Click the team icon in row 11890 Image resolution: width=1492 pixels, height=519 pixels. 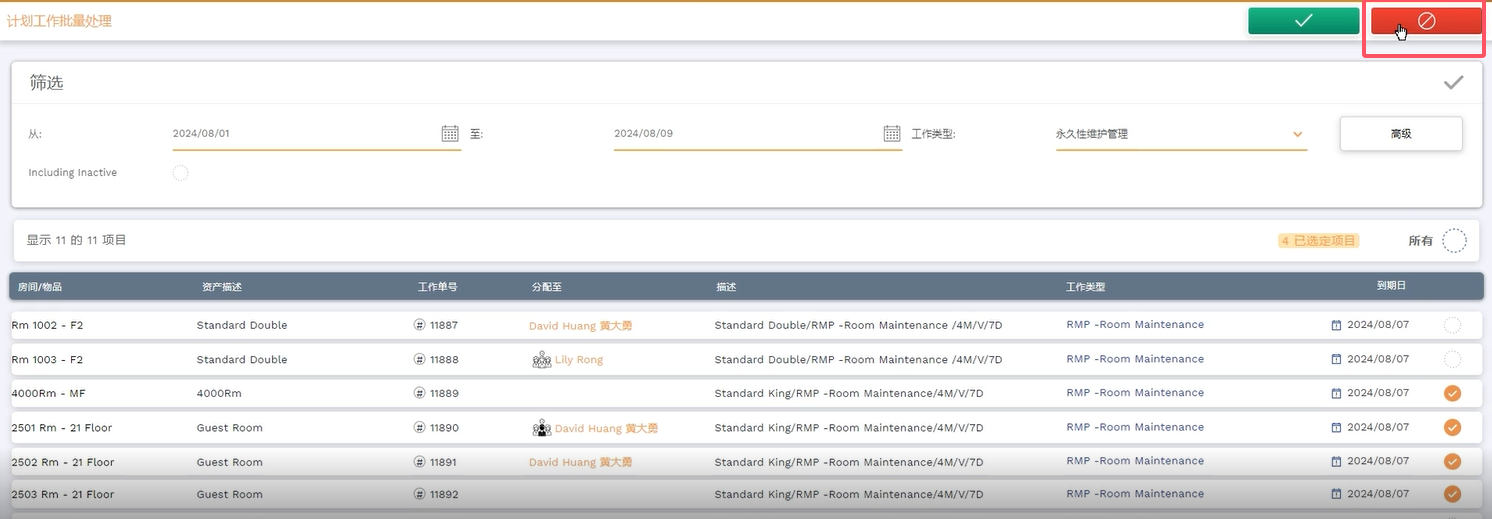(x=542, y=428)
